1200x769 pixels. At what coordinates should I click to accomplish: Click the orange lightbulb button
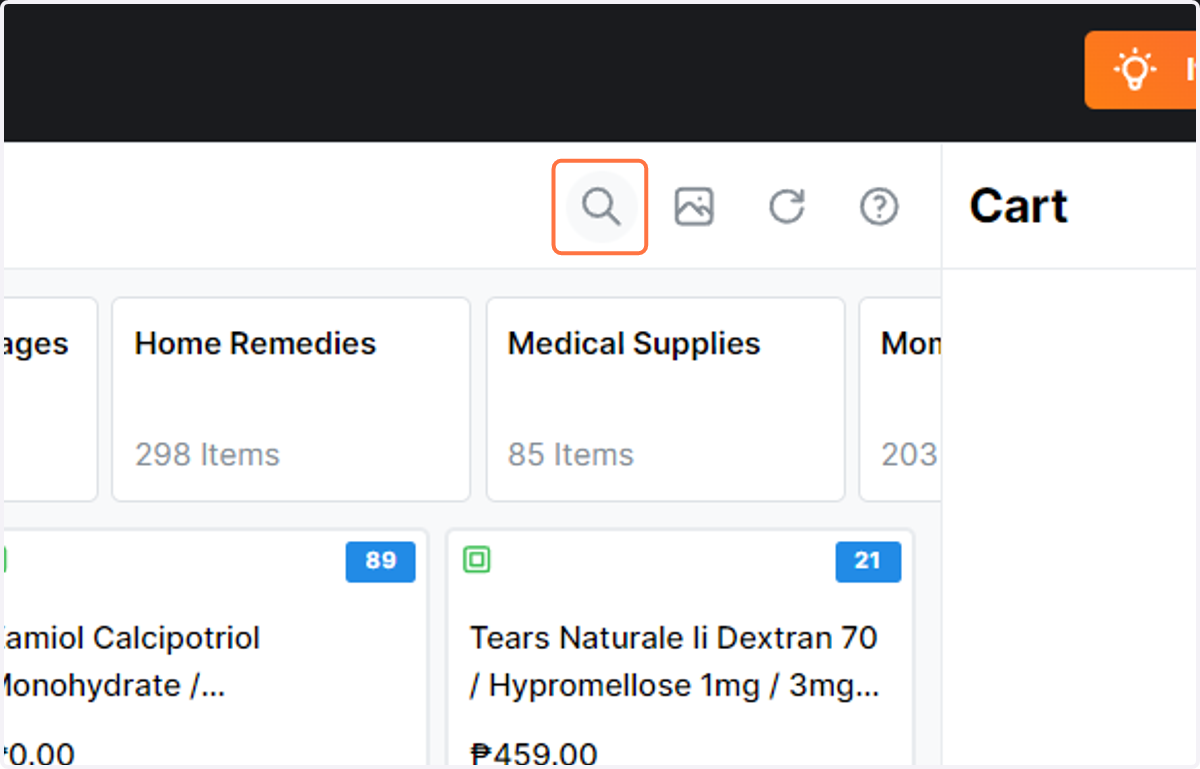point(1142,70)
